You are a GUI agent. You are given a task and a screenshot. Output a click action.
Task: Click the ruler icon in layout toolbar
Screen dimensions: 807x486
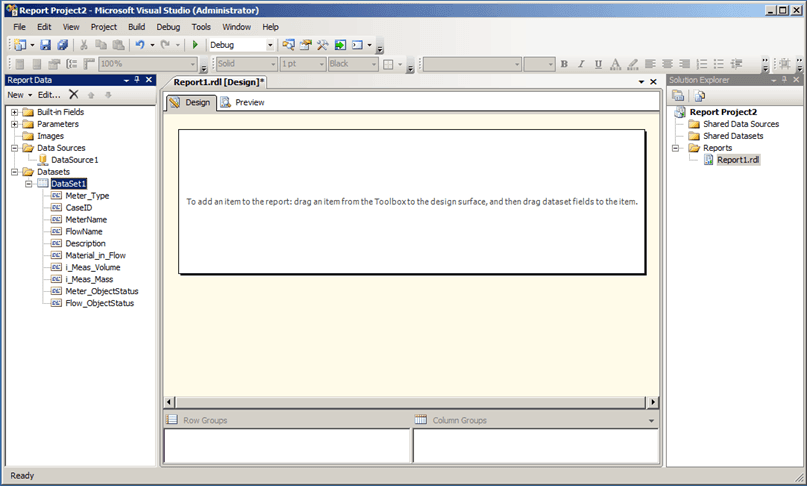pyautogui.click(x=89, y=64)
